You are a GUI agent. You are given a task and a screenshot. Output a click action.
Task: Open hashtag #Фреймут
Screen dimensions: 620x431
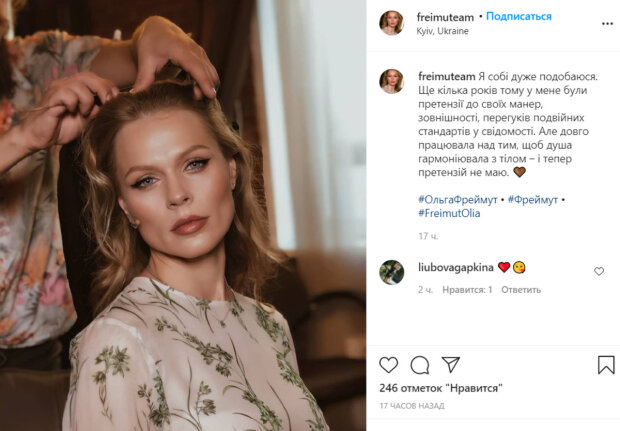point(532,199)
